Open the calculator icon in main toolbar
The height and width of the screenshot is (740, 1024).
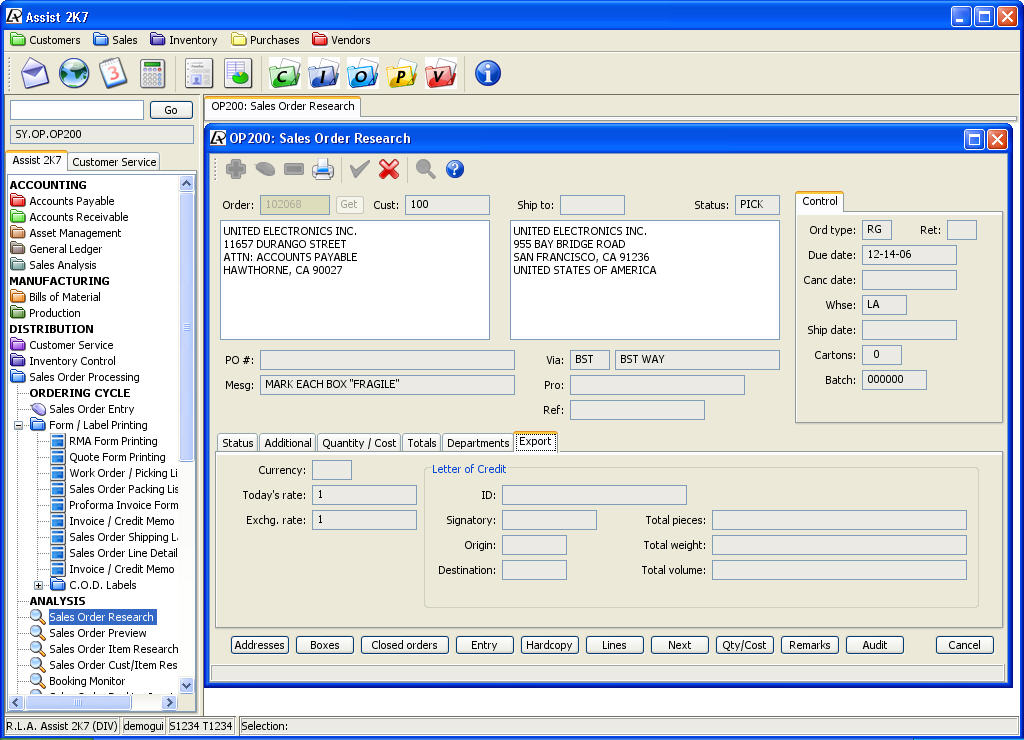click(x=152, y=73)
